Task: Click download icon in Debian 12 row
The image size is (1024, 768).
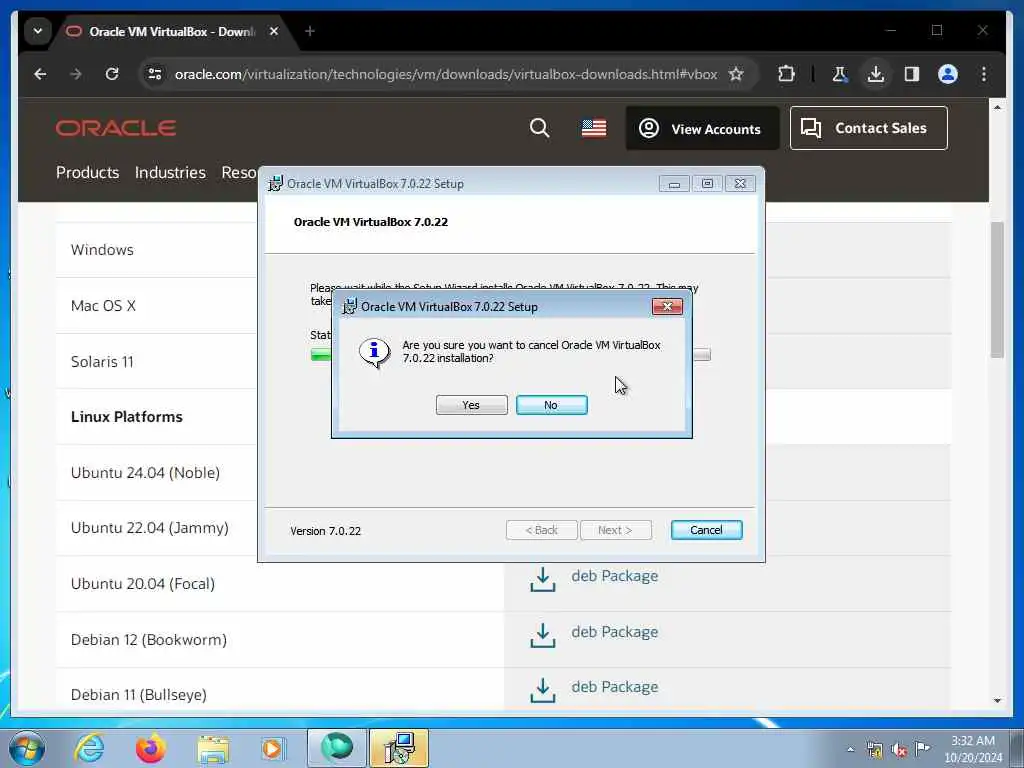Action: pyautogui.click(x=543, y=635)
